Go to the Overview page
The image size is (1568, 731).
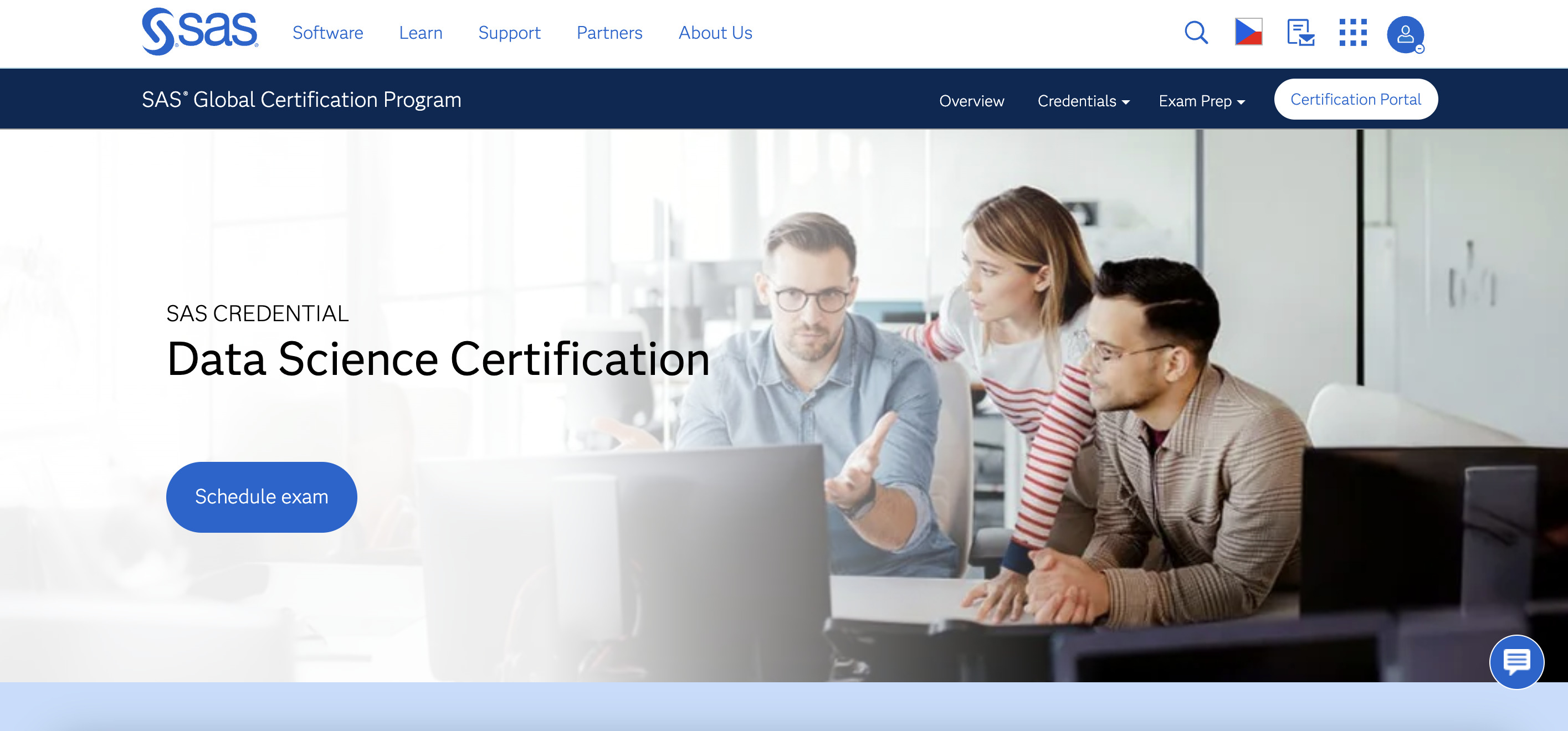[x=971, y=100]
